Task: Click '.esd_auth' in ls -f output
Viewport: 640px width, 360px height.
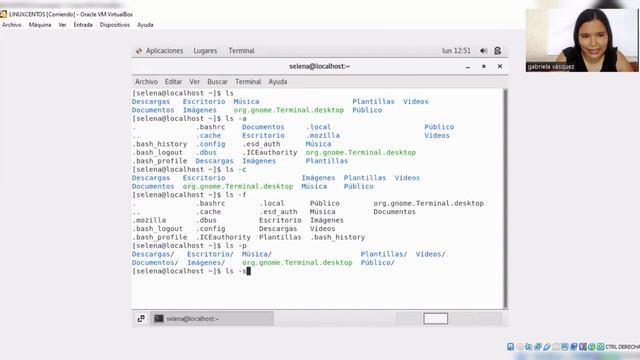Action: [x=278, y=212]
